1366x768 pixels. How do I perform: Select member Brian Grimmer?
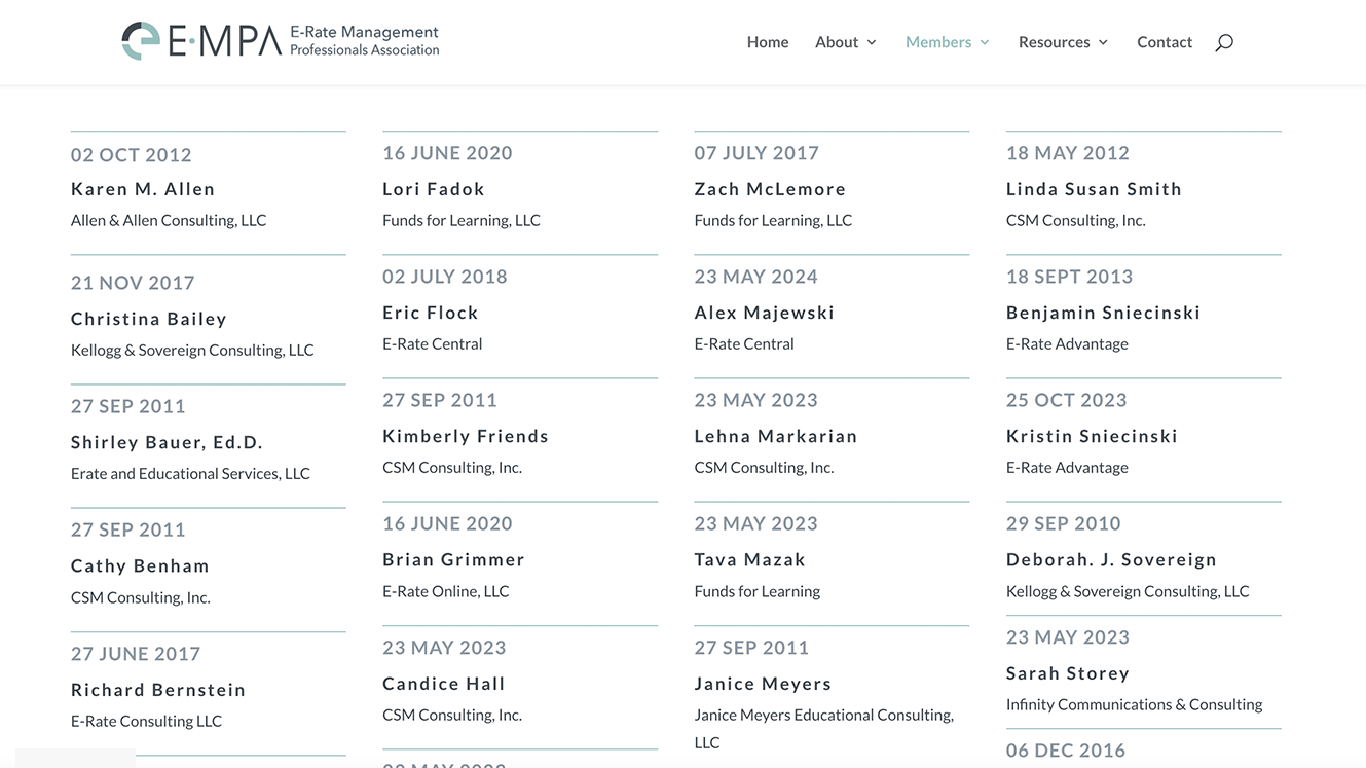(x=453, y=560)
